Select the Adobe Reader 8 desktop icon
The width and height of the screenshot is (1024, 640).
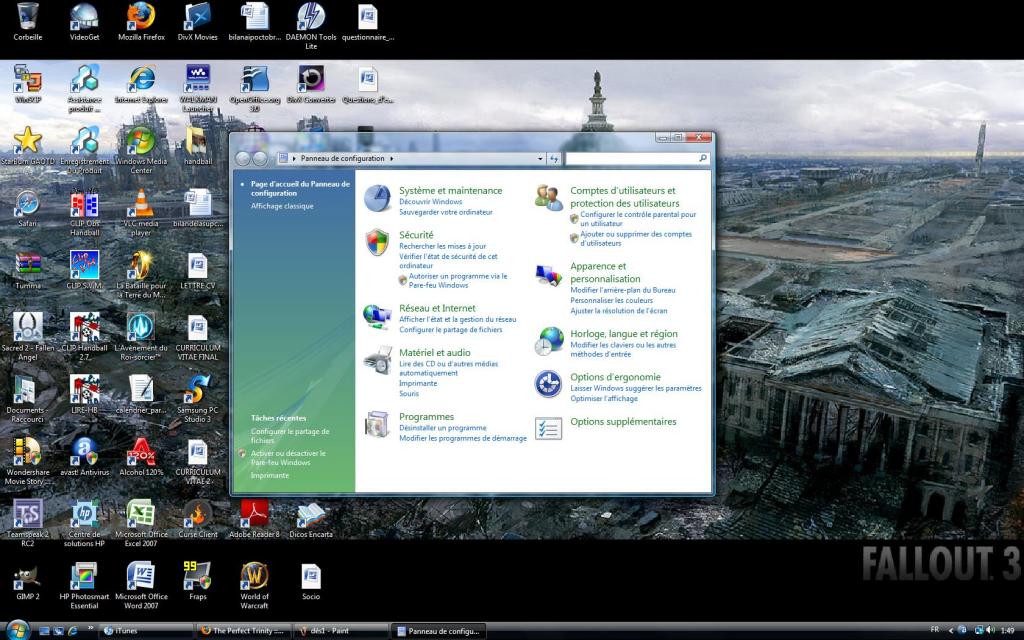pos(254,519)
